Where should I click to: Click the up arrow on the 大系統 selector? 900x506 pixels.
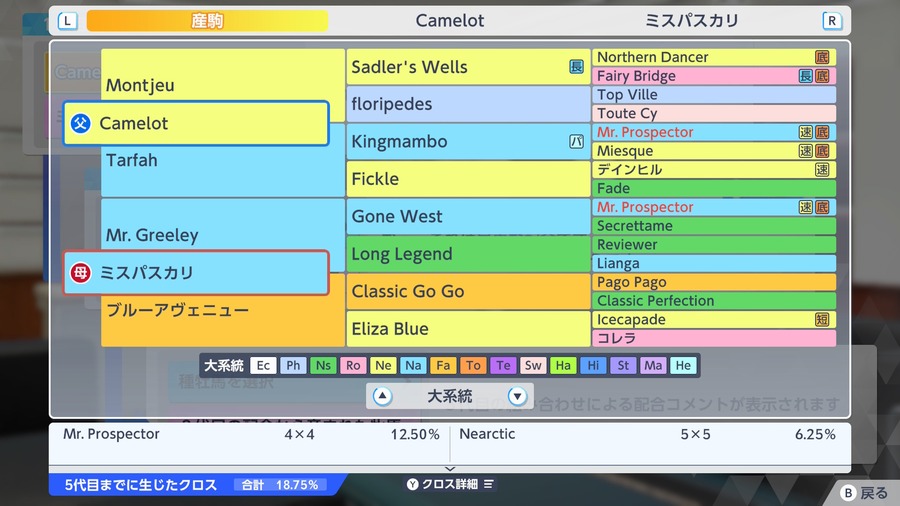382,396
